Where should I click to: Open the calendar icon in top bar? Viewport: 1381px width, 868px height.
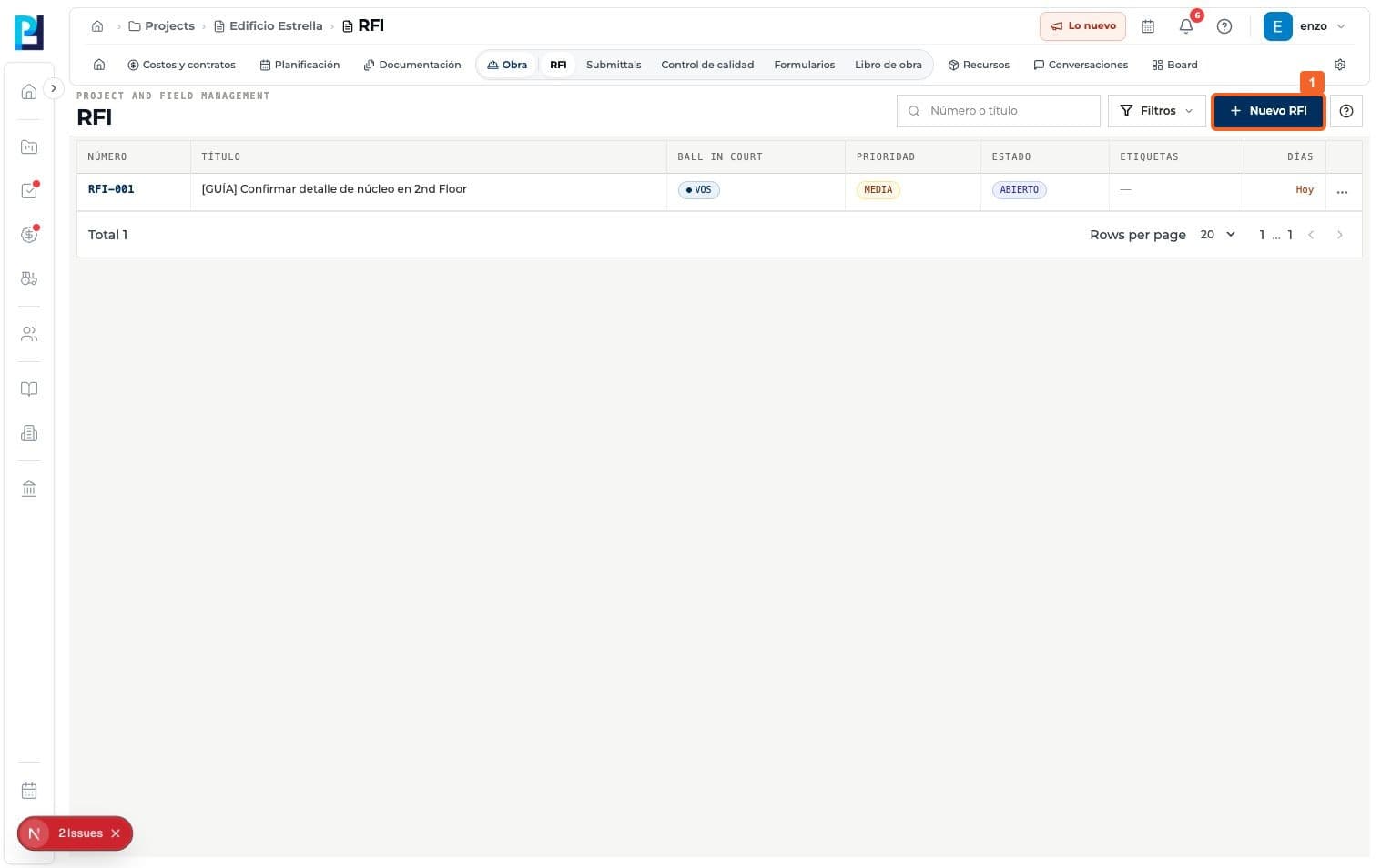click(x=1148, y=26)
